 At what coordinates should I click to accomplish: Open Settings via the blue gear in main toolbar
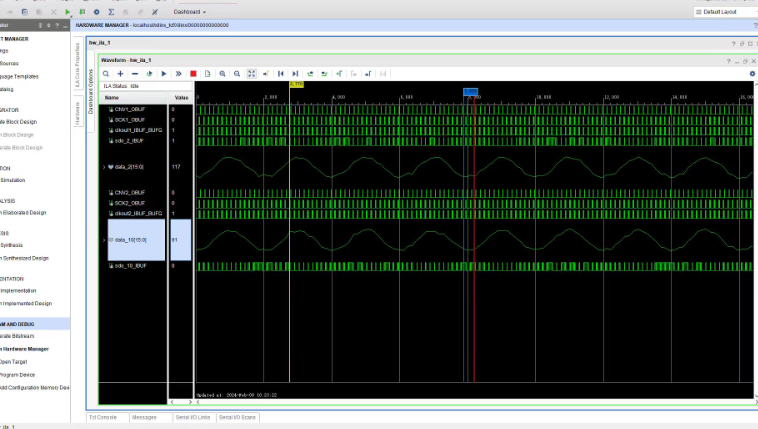97,12
